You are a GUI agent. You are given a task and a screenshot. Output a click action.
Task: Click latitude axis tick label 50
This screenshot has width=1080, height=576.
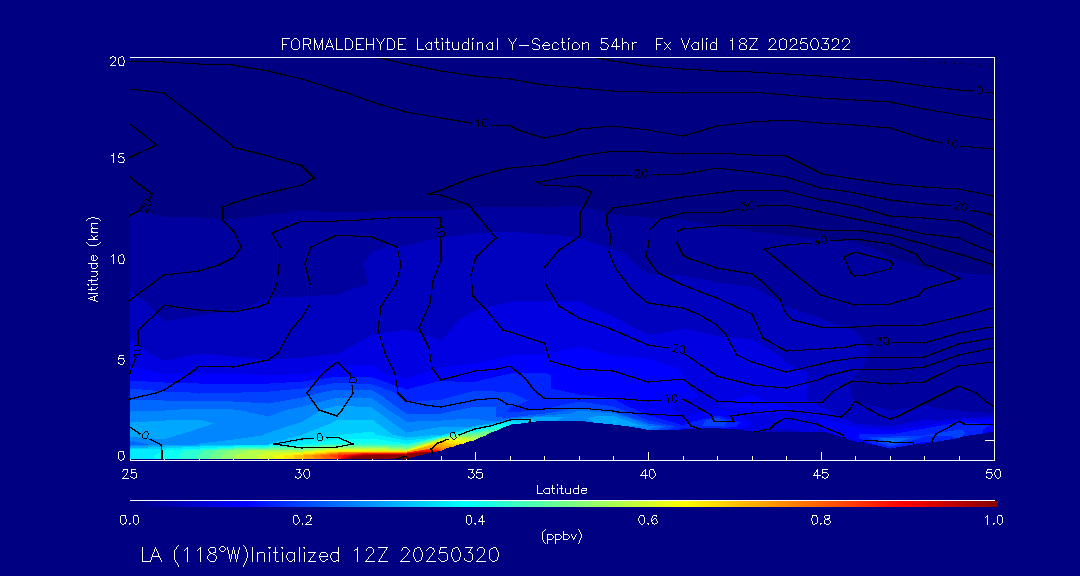coord(994,474)
